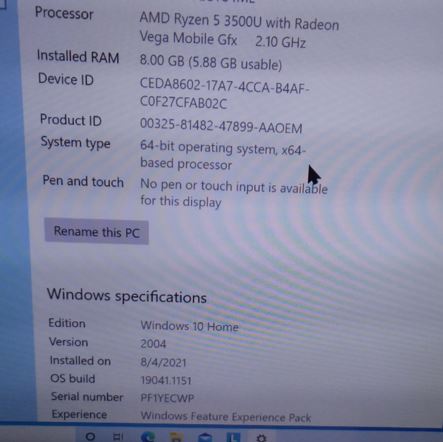
Task: Select the serial number PF1YECWP
Action: click(x=167, y=398)
